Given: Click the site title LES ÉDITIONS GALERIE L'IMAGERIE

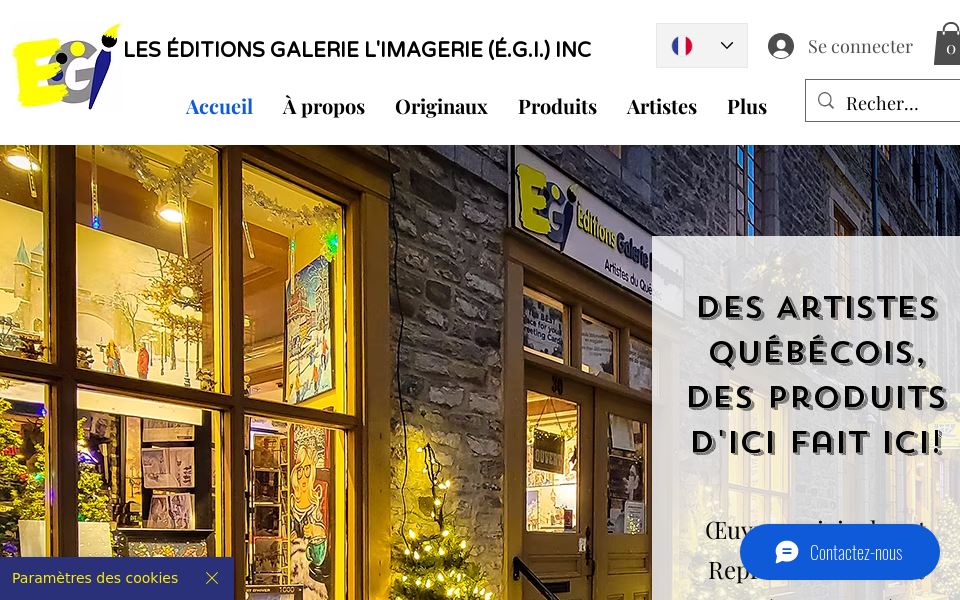Looking at the screenshot, I should [x=358, y=50].
